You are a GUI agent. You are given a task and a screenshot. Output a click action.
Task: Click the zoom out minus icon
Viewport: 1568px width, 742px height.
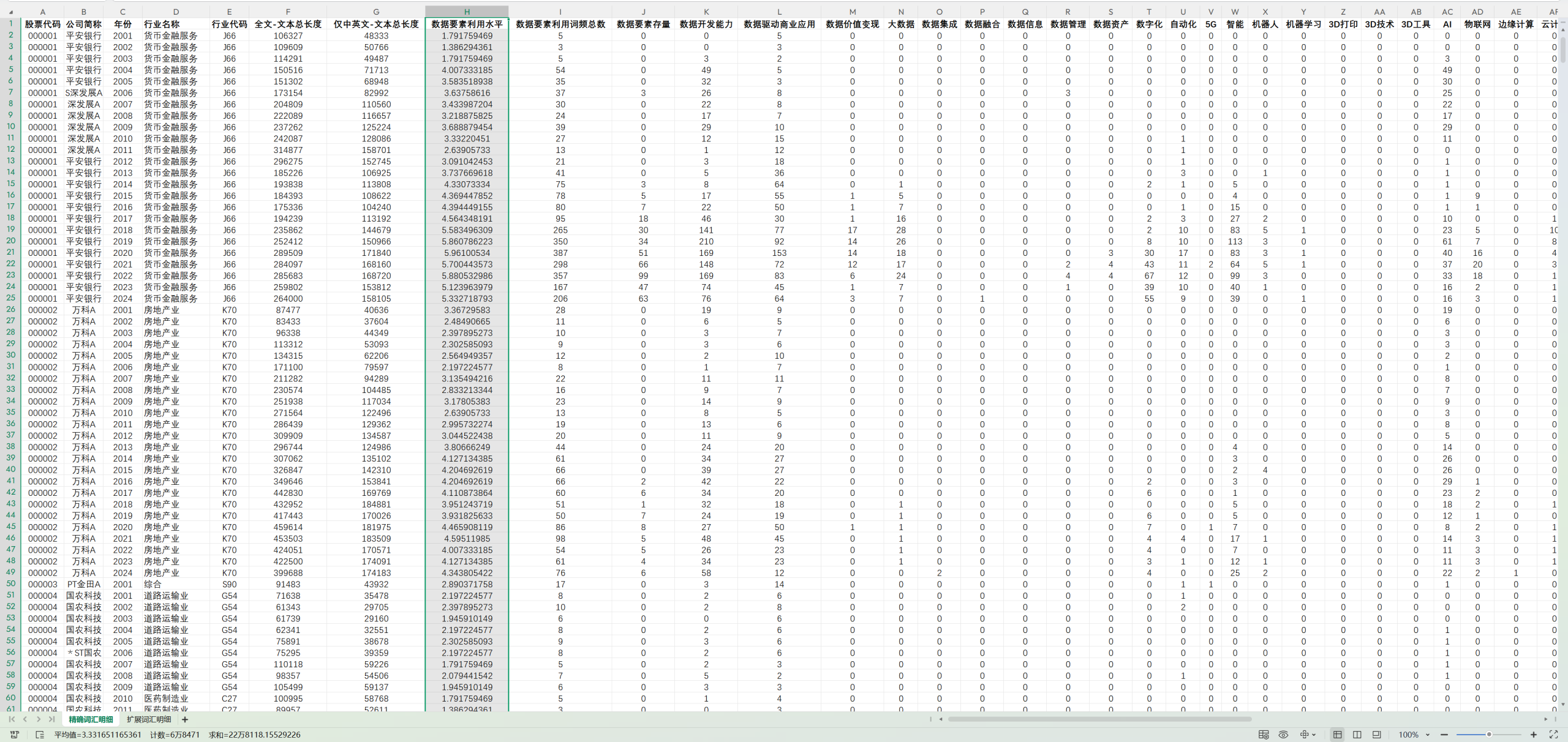point(1444,735)
